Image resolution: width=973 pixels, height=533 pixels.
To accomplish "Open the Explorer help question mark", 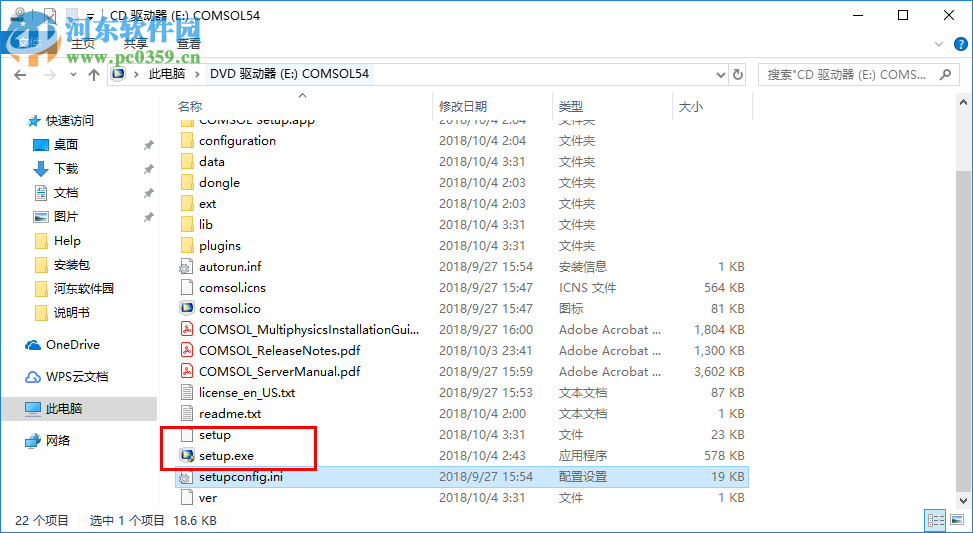I will point(961,44).
